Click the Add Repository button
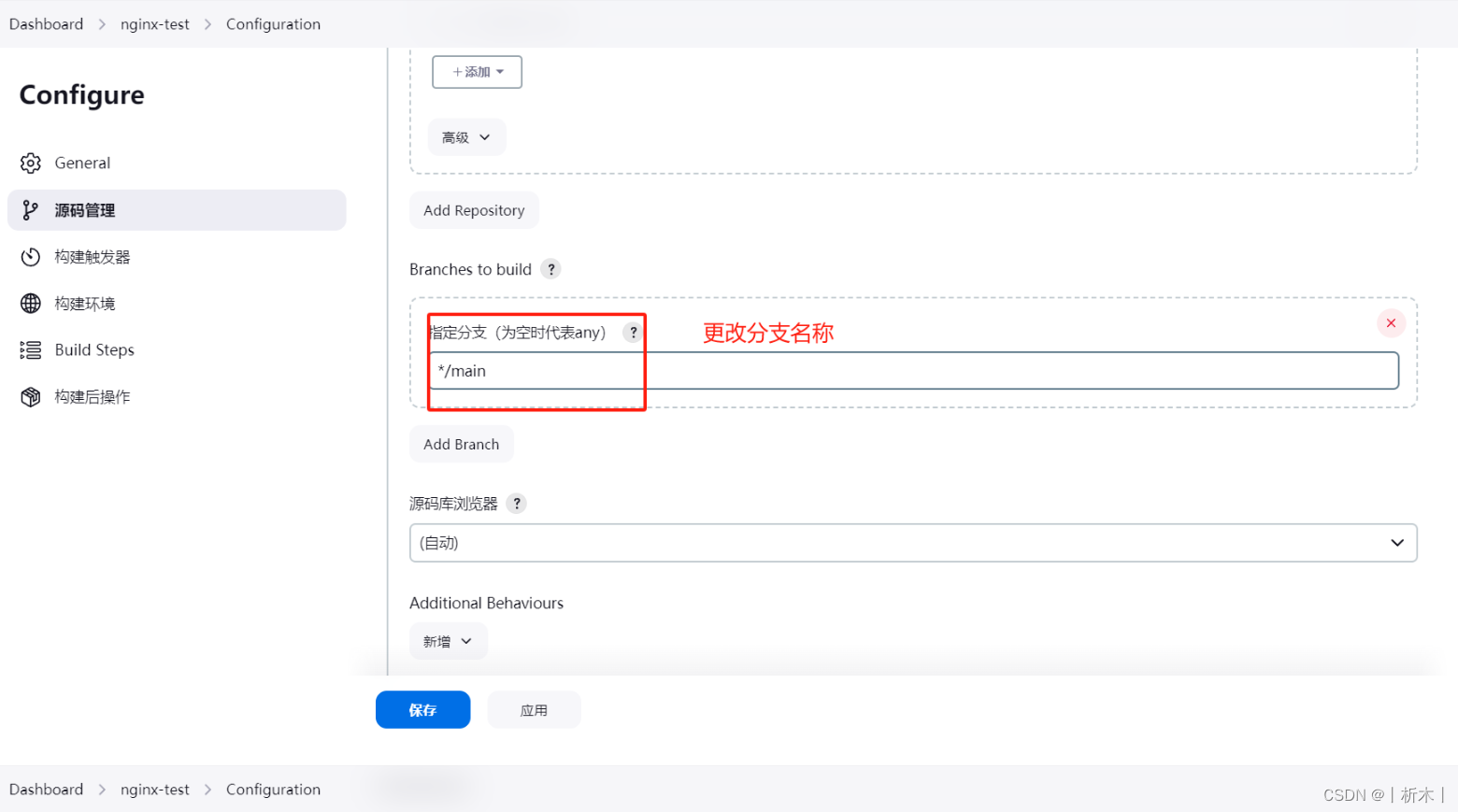Image resolution: width=1458 pixels, height=812 pixels. [474, 210]
